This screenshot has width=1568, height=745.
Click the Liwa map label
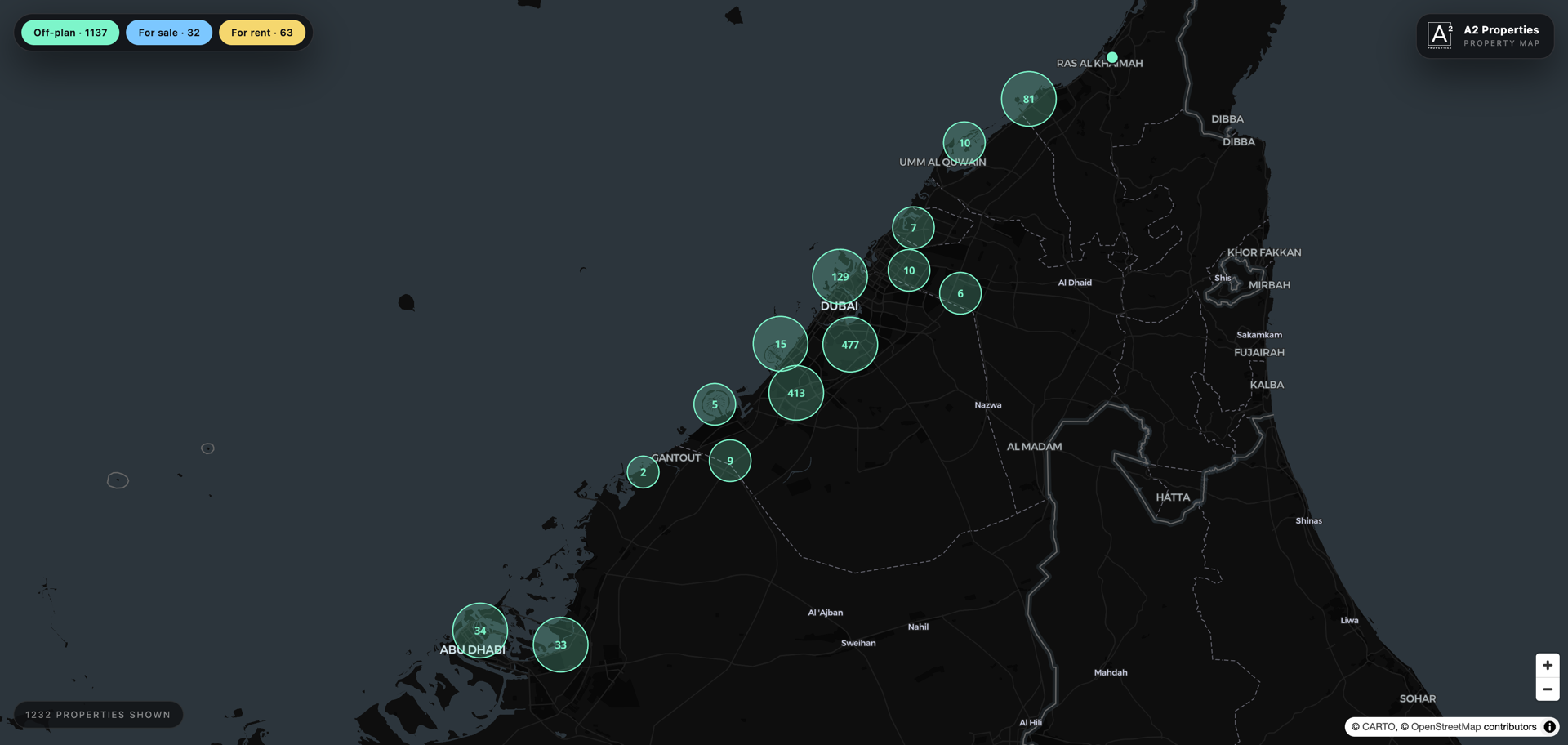[x=1349, y=621]
